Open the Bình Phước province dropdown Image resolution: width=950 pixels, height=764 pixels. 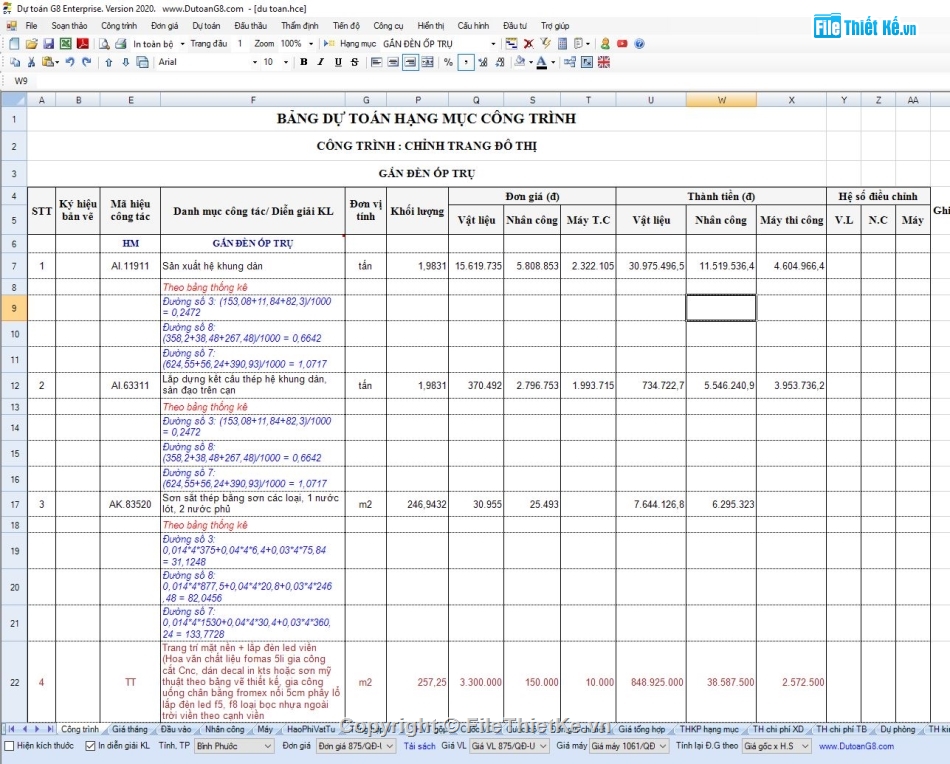(x=234, y=746)
